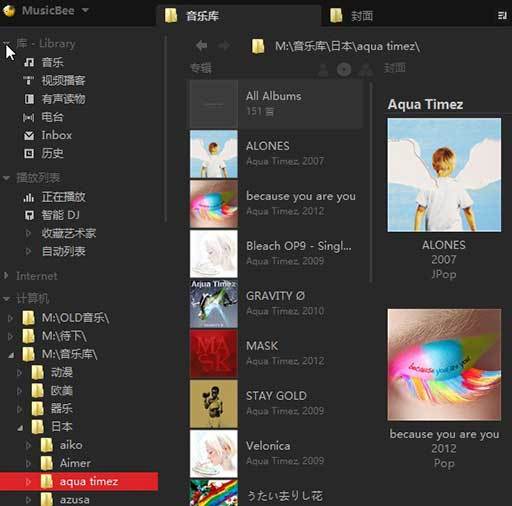The height and width of the screenshot is (506, 512).
Task: Click the Aqua Timez artist heading
Action: [425, 104]
